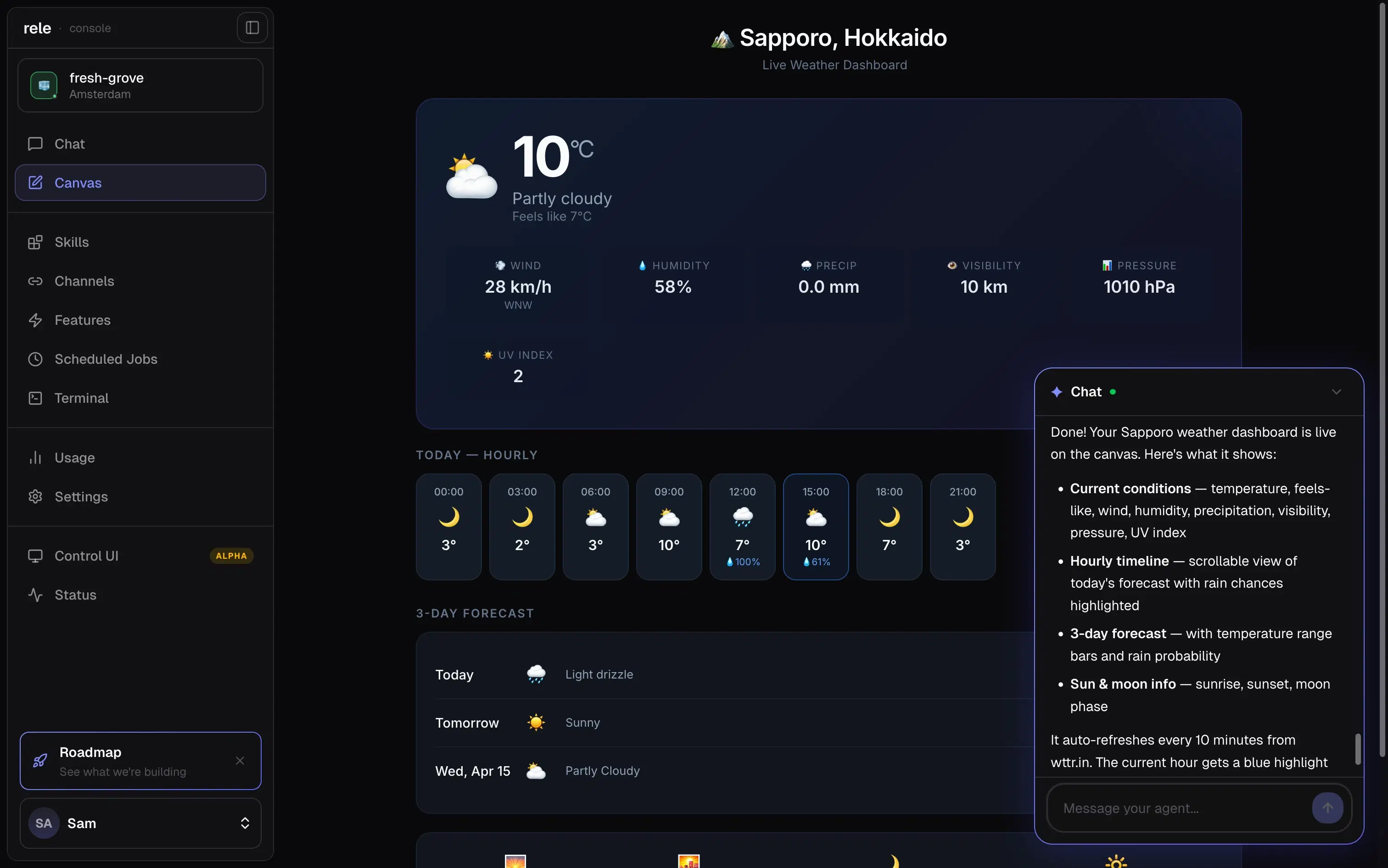1388x868 pixels.
Task: Open the Status activity icon
Action: coord(35,595)
